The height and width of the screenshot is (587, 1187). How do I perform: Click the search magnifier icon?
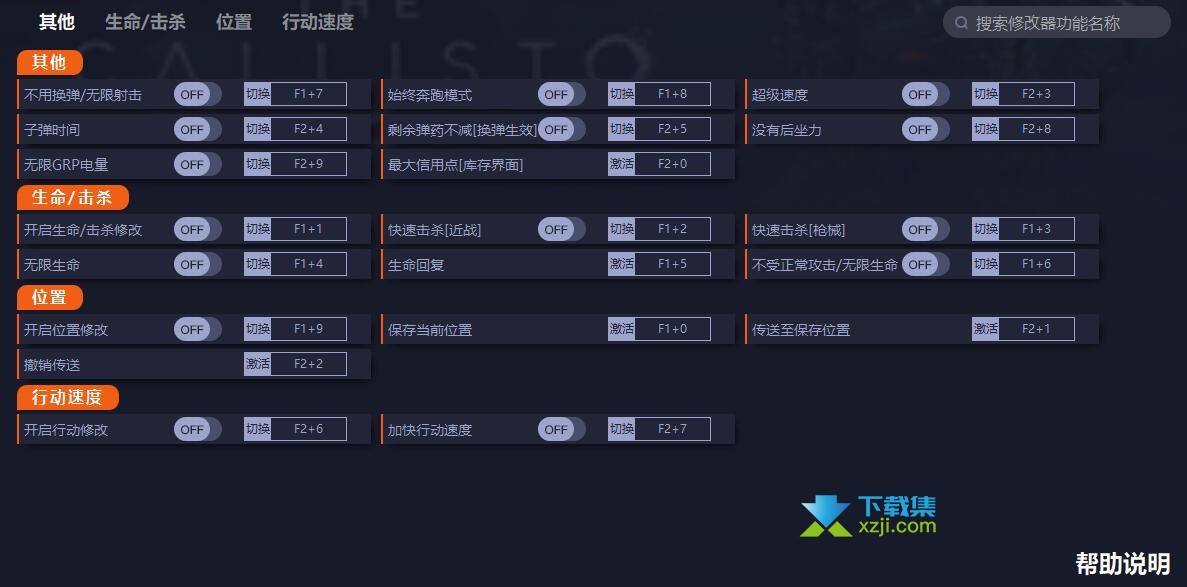pyautogui.click(x=961, y=23)
